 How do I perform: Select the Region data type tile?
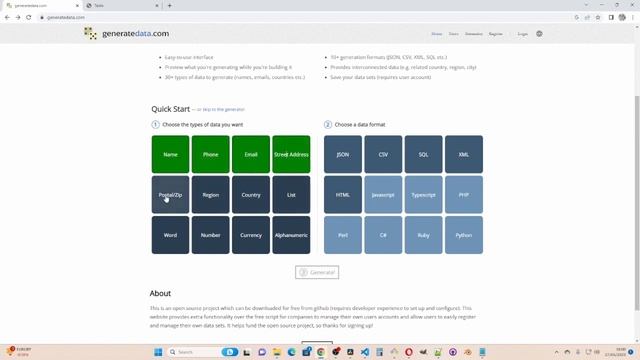[x=211, y=195]
